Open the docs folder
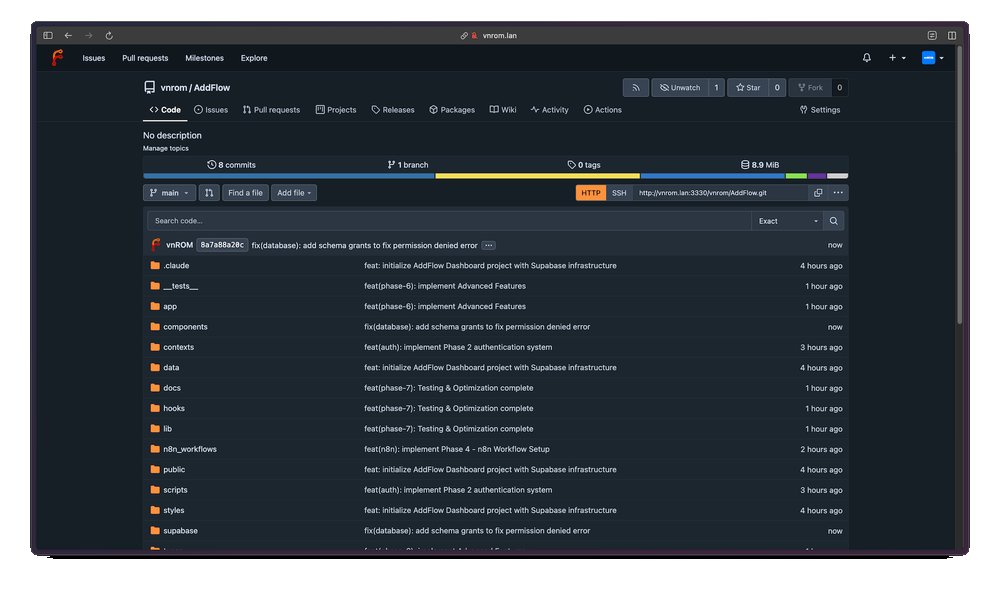This screenshot has height=596, width=1000. pos(172,388)
